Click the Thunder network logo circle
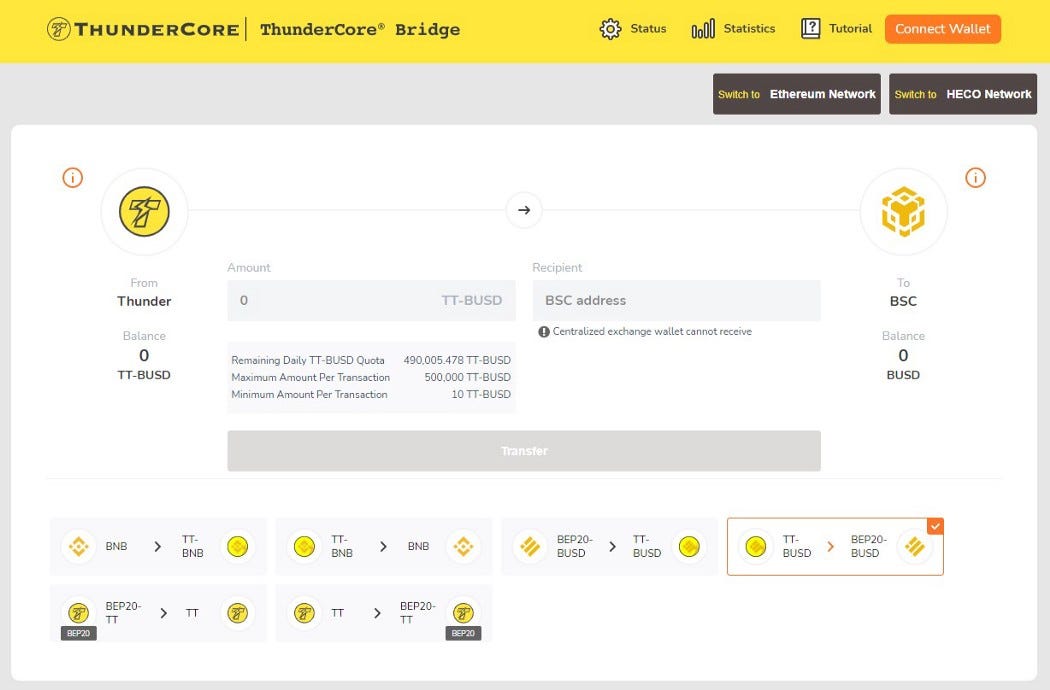 [x=144, y=211]
